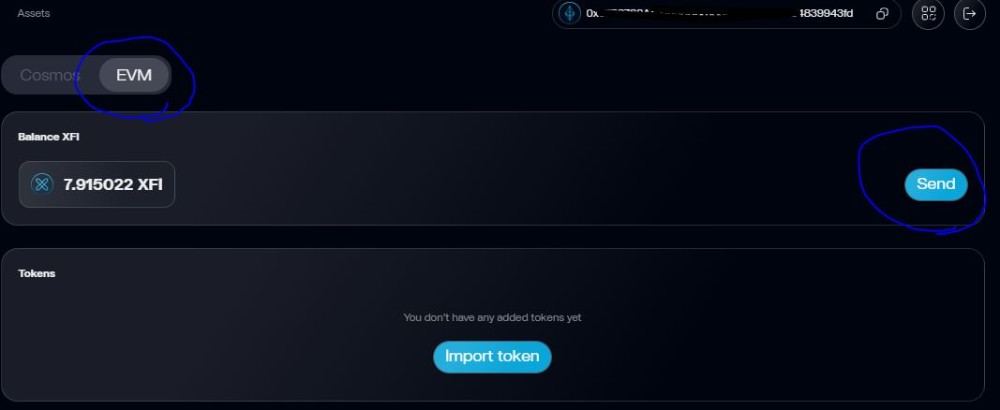Select the 0x wallet address text

(719, 13)
